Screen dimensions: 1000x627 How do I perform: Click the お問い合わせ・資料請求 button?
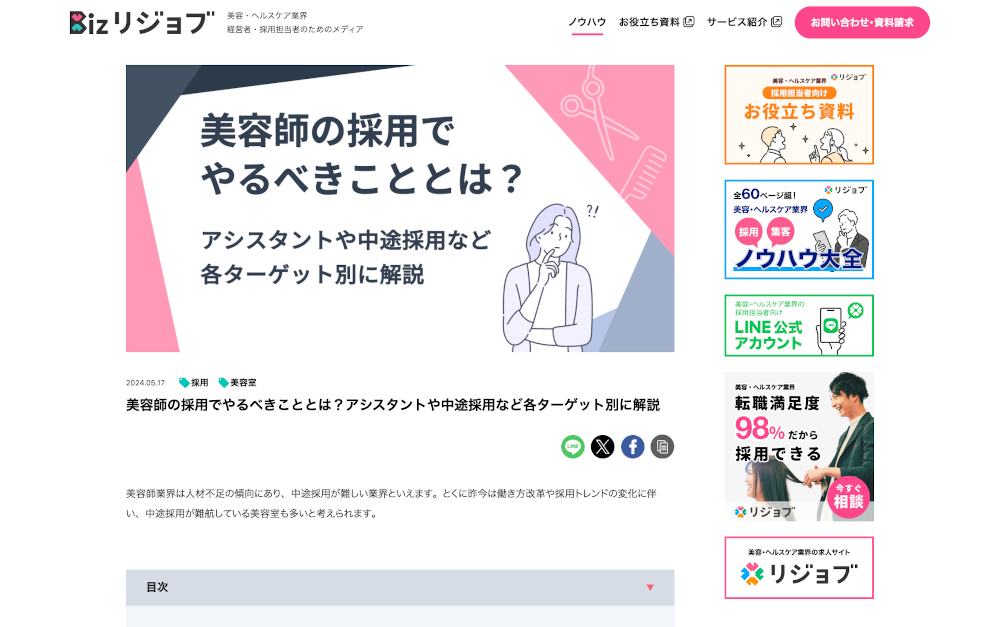point(862,22)
